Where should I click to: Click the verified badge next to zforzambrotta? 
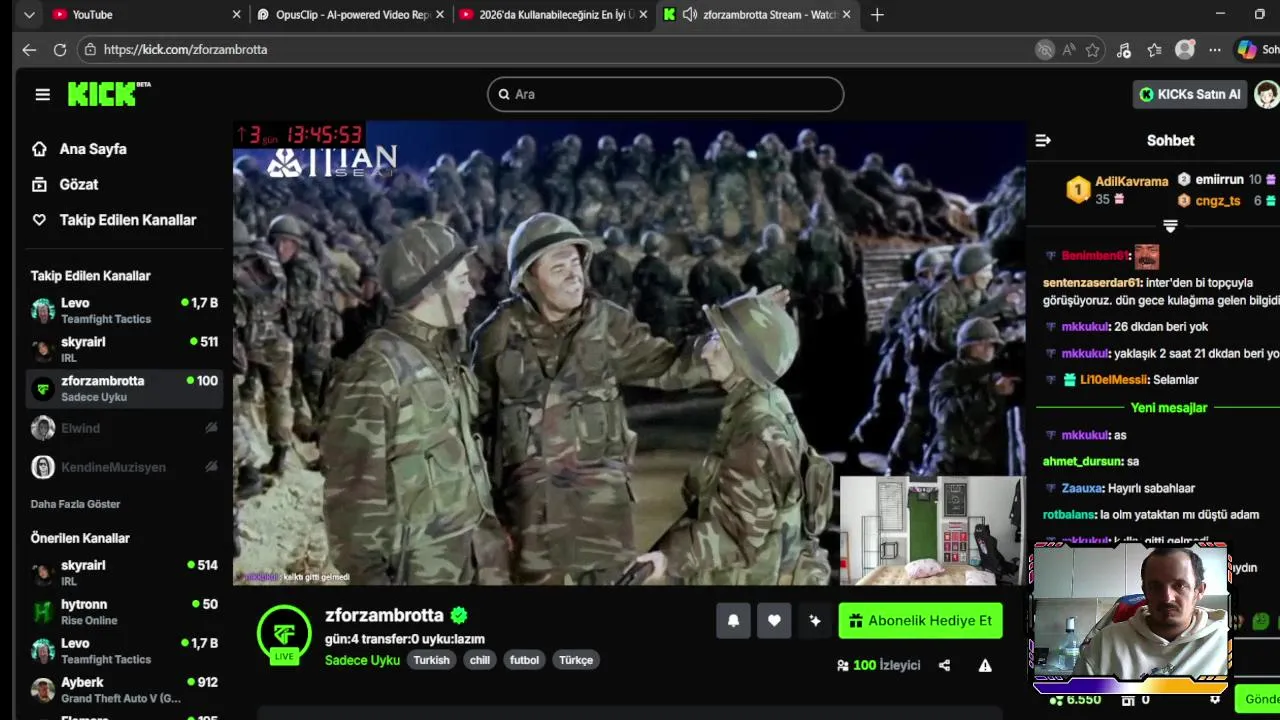tap(459, 615)
